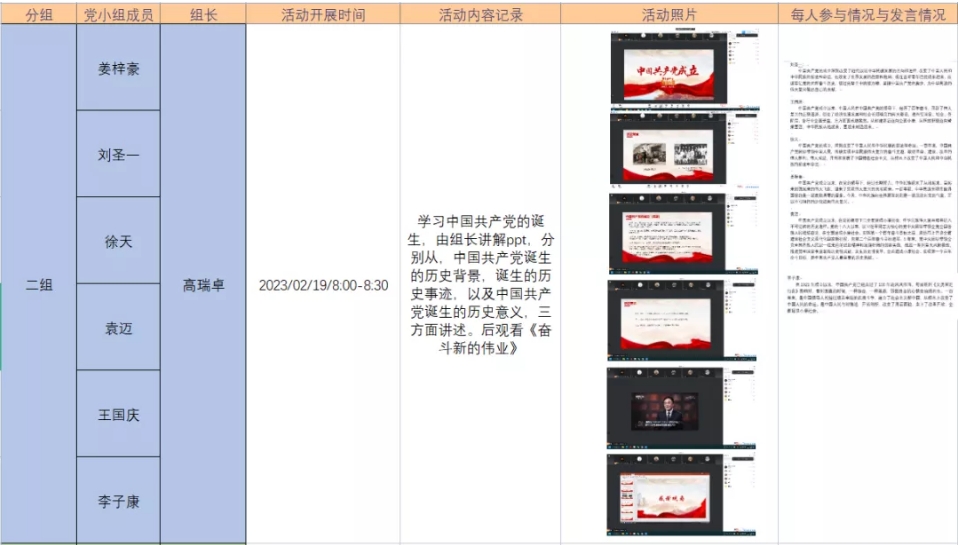
Task: Click the 活动内容记录 column header
Action: [x=480, y=15]
